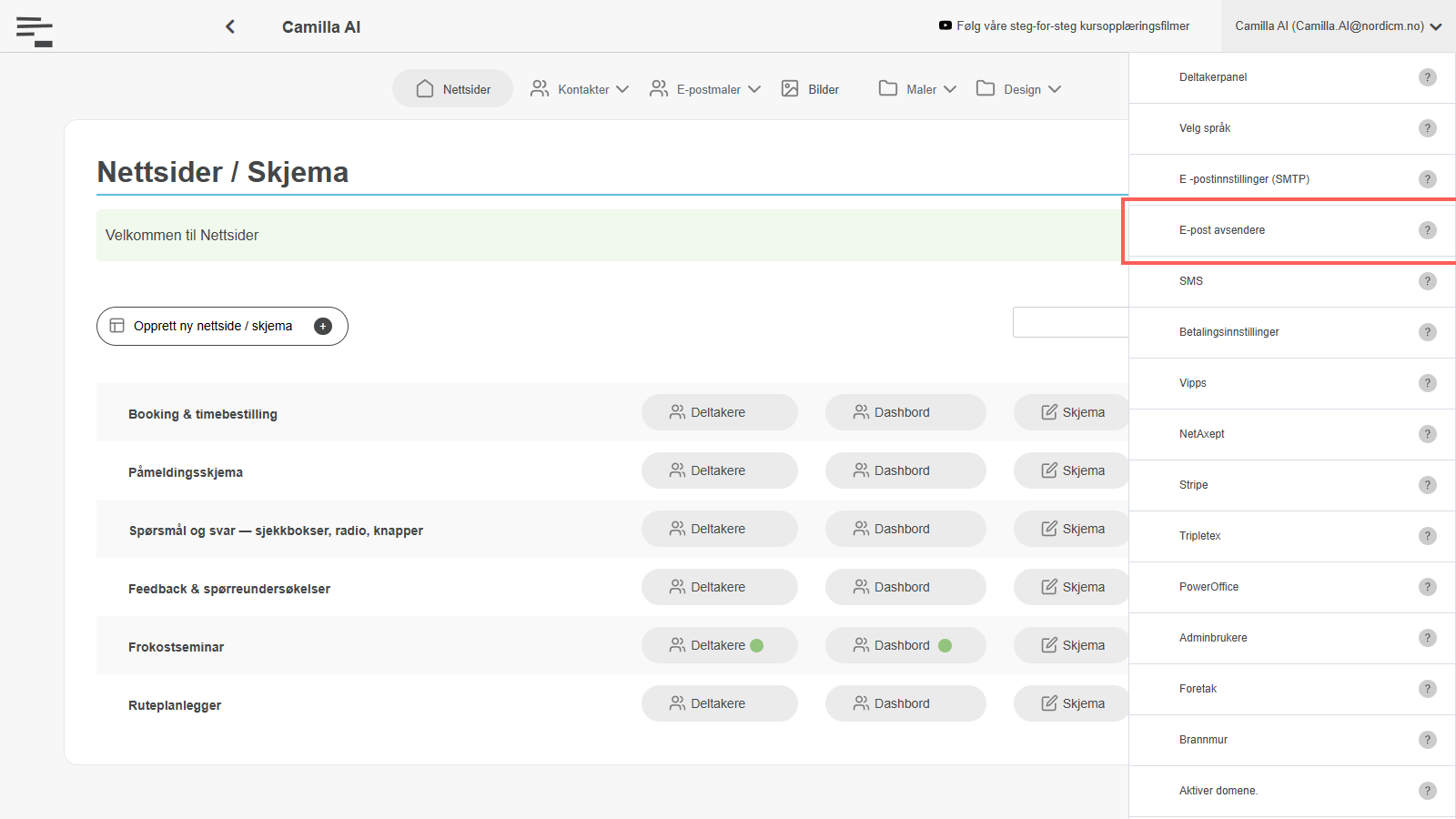The height and width of the screenshot is (819, 1456).
Task: Open Dashbord for Ruteplanlegger
Action: tap(905, 703)
